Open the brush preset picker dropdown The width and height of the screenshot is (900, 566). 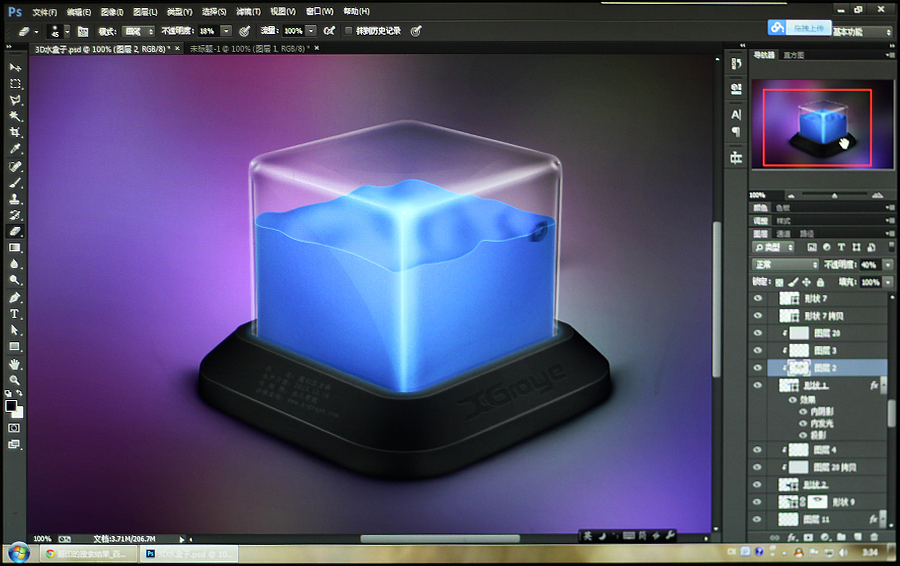click(67, 32)
